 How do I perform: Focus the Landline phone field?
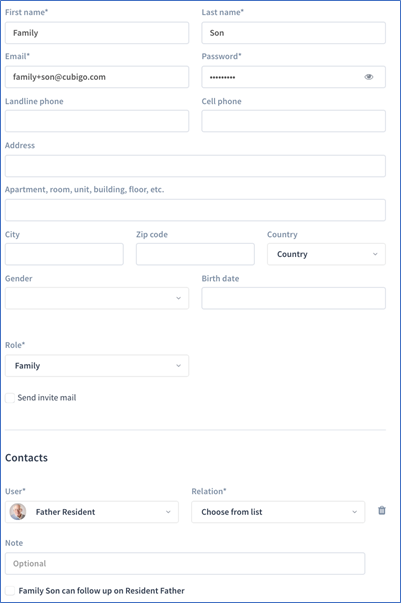97,121
